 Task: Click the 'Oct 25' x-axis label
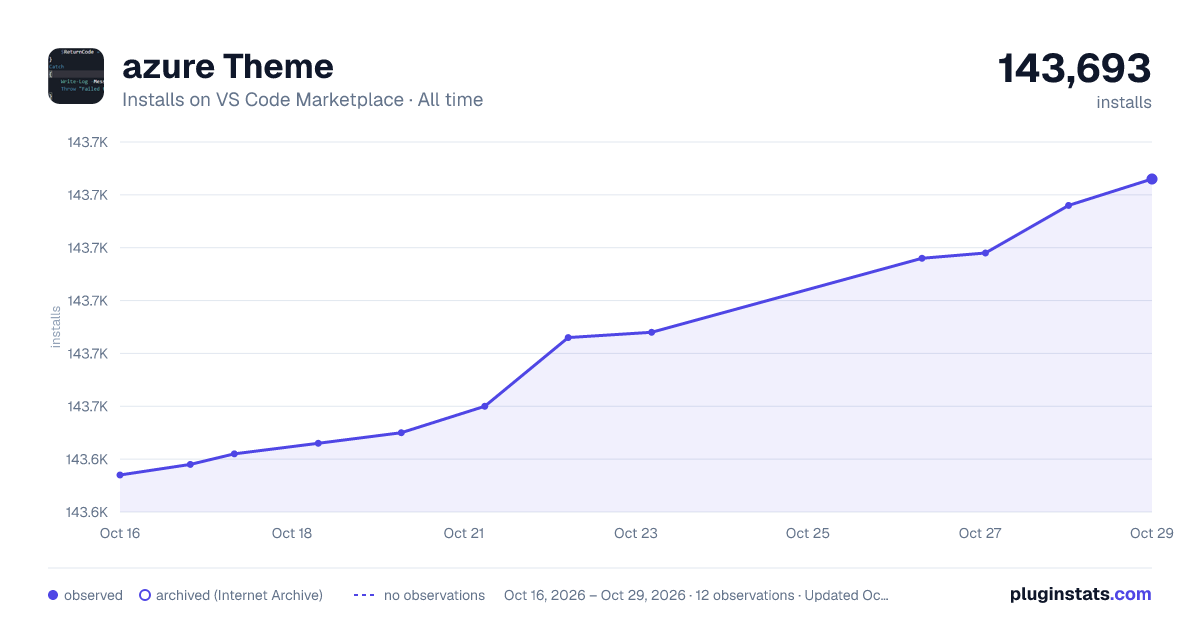pos(808,533)
